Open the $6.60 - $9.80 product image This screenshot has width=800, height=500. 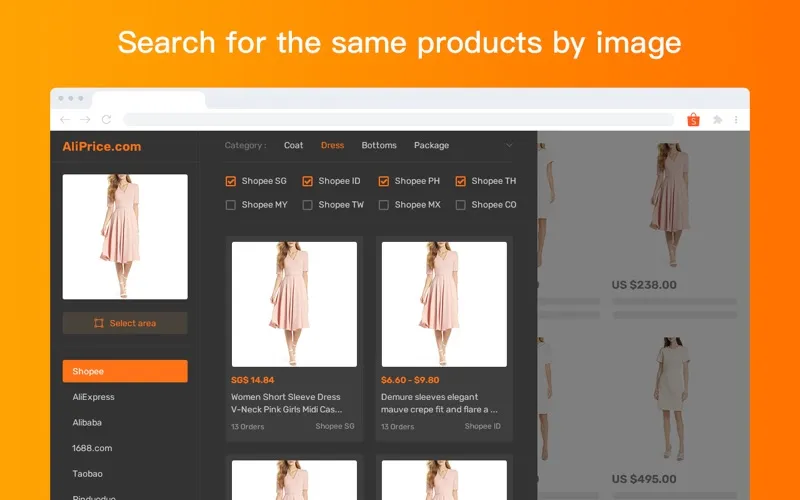(x=444, y=304)
